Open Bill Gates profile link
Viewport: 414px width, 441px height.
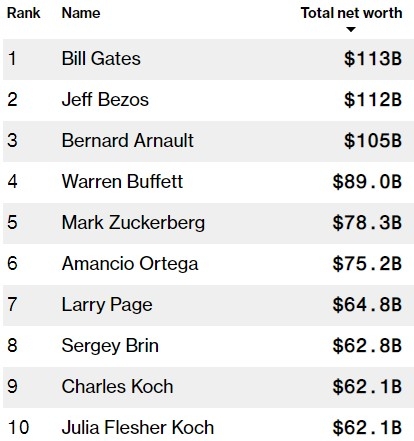pyautogui.click(x=101, y=58)
